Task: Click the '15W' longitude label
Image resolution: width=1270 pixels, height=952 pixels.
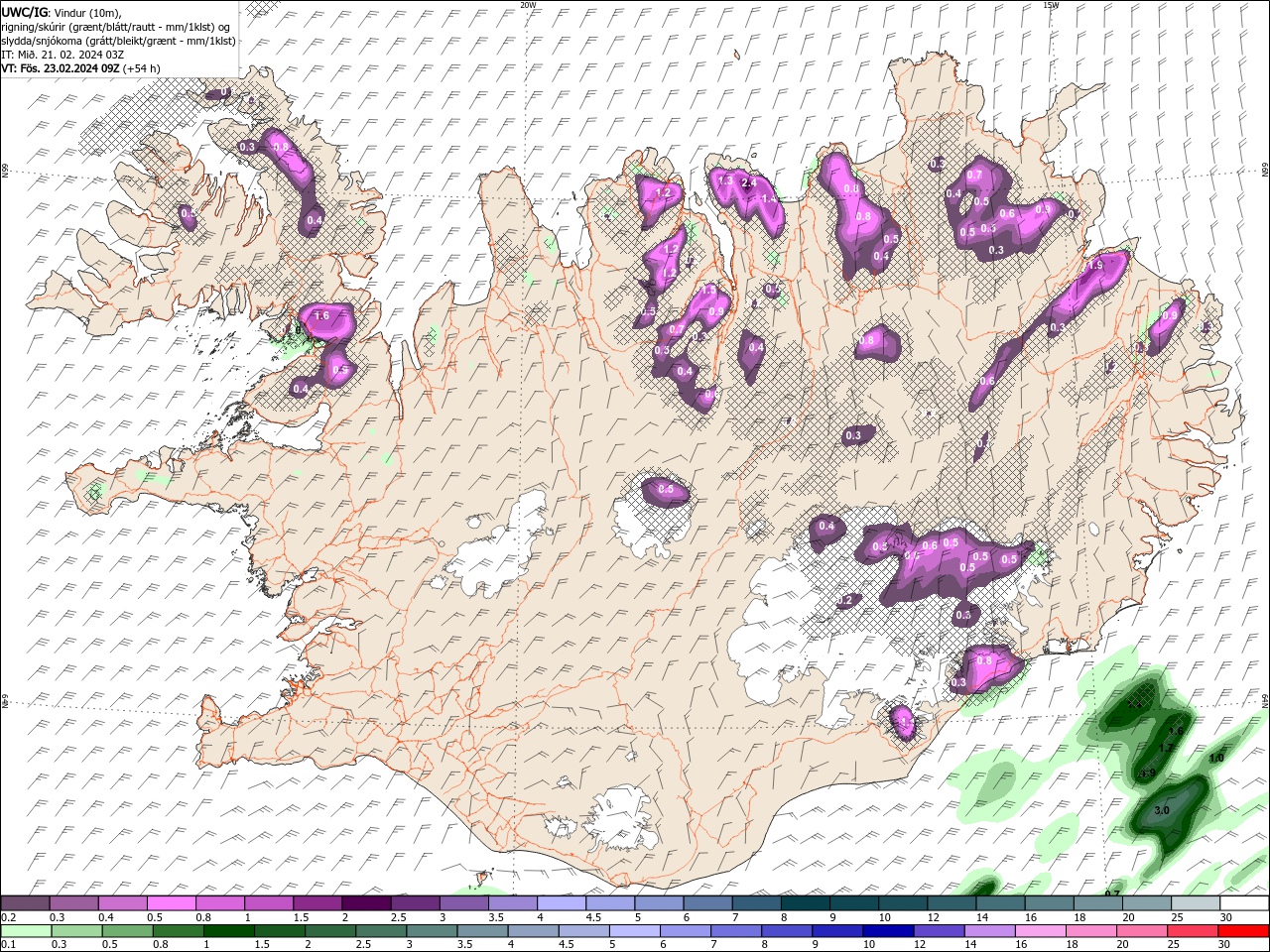Action: (1051, 5)
